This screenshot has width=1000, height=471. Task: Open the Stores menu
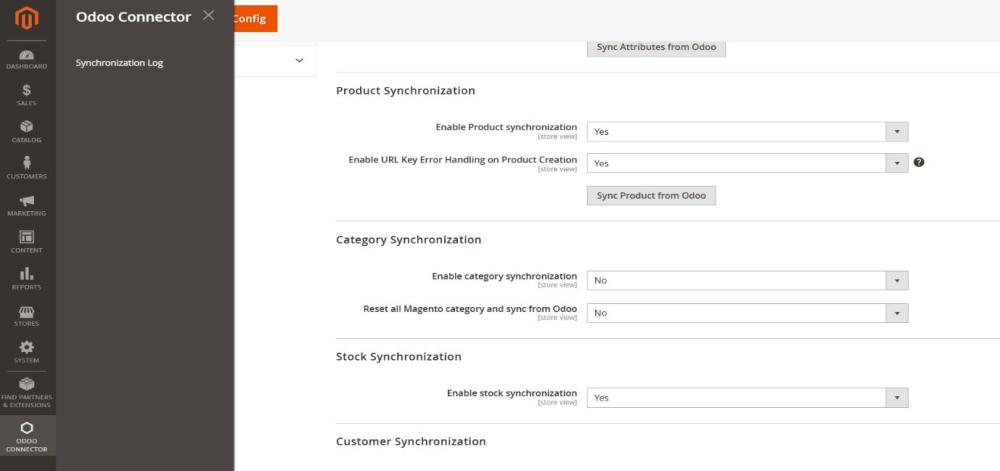[27, 316]
